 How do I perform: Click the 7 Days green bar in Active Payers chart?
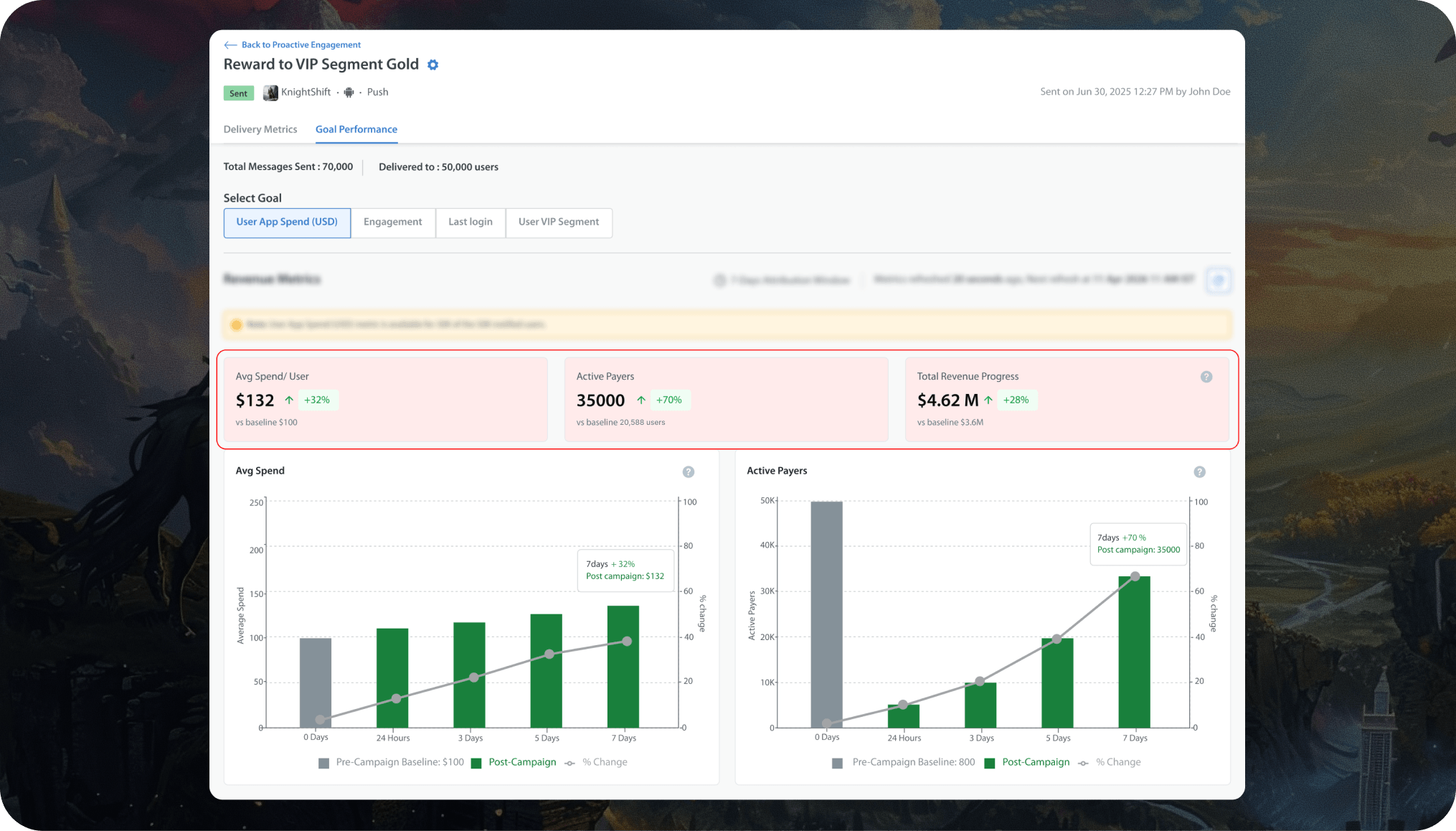tap(1135, 652)
